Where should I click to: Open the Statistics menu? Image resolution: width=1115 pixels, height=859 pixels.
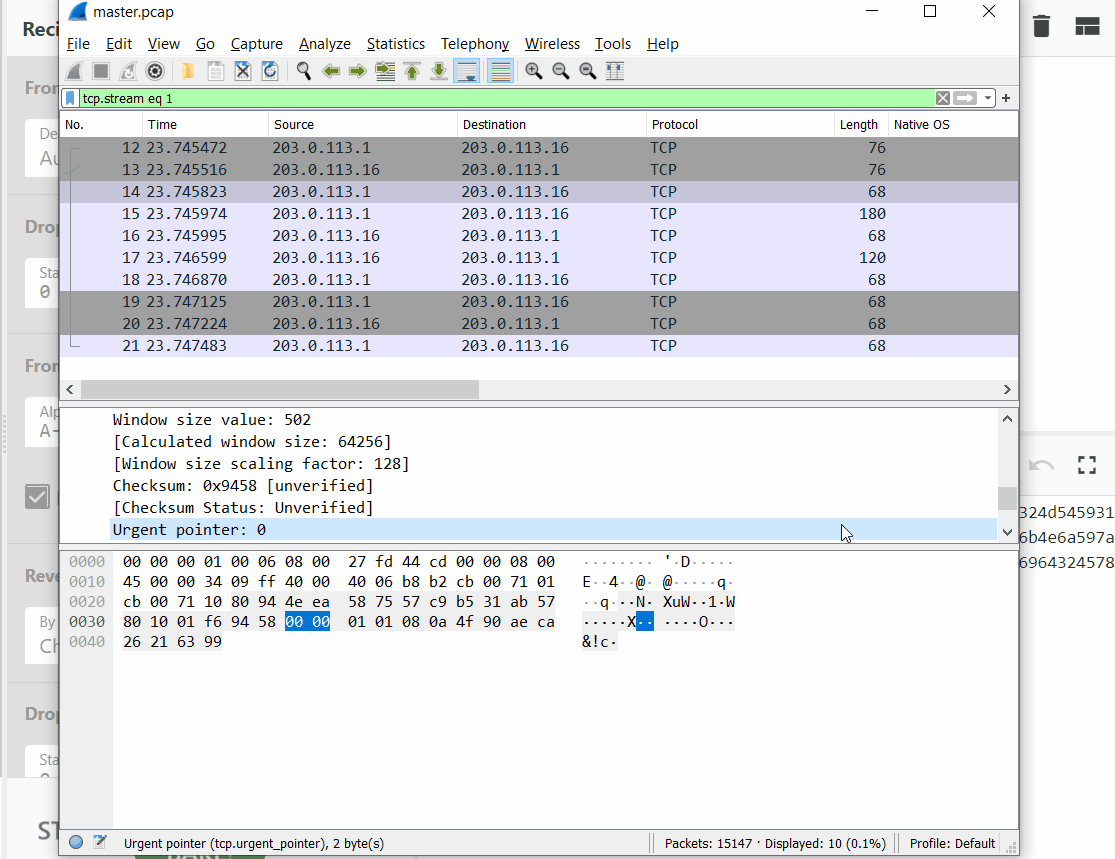coord(396,44)
